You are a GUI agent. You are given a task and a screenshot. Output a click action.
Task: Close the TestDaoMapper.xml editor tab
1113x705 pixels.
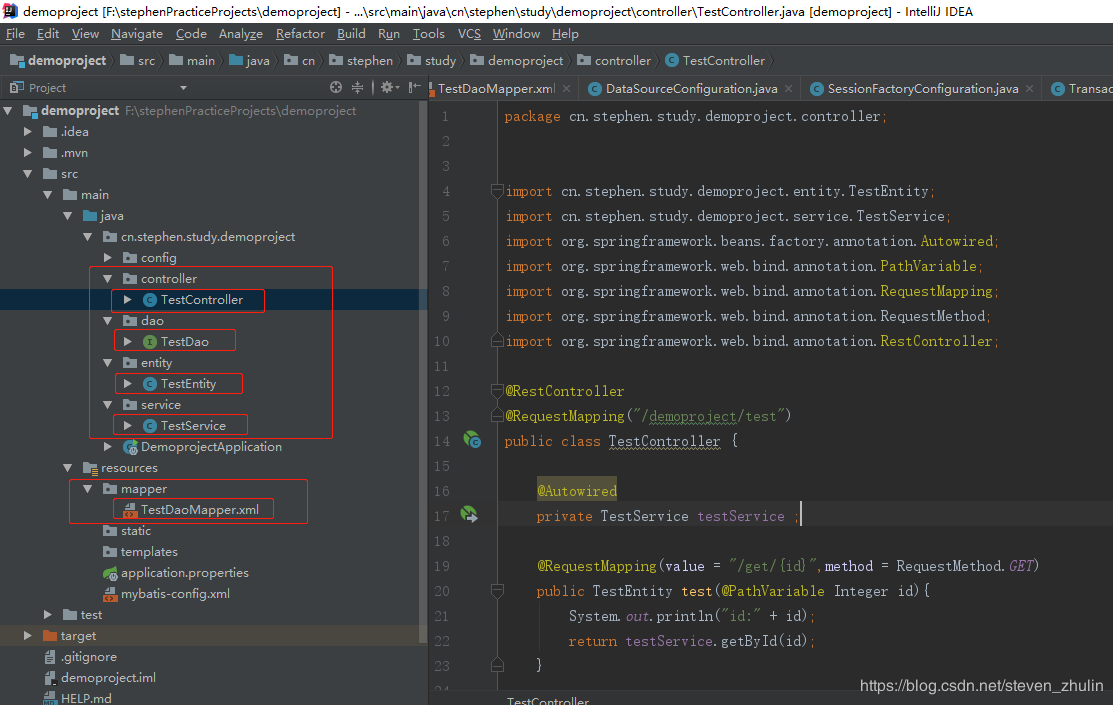565,87
